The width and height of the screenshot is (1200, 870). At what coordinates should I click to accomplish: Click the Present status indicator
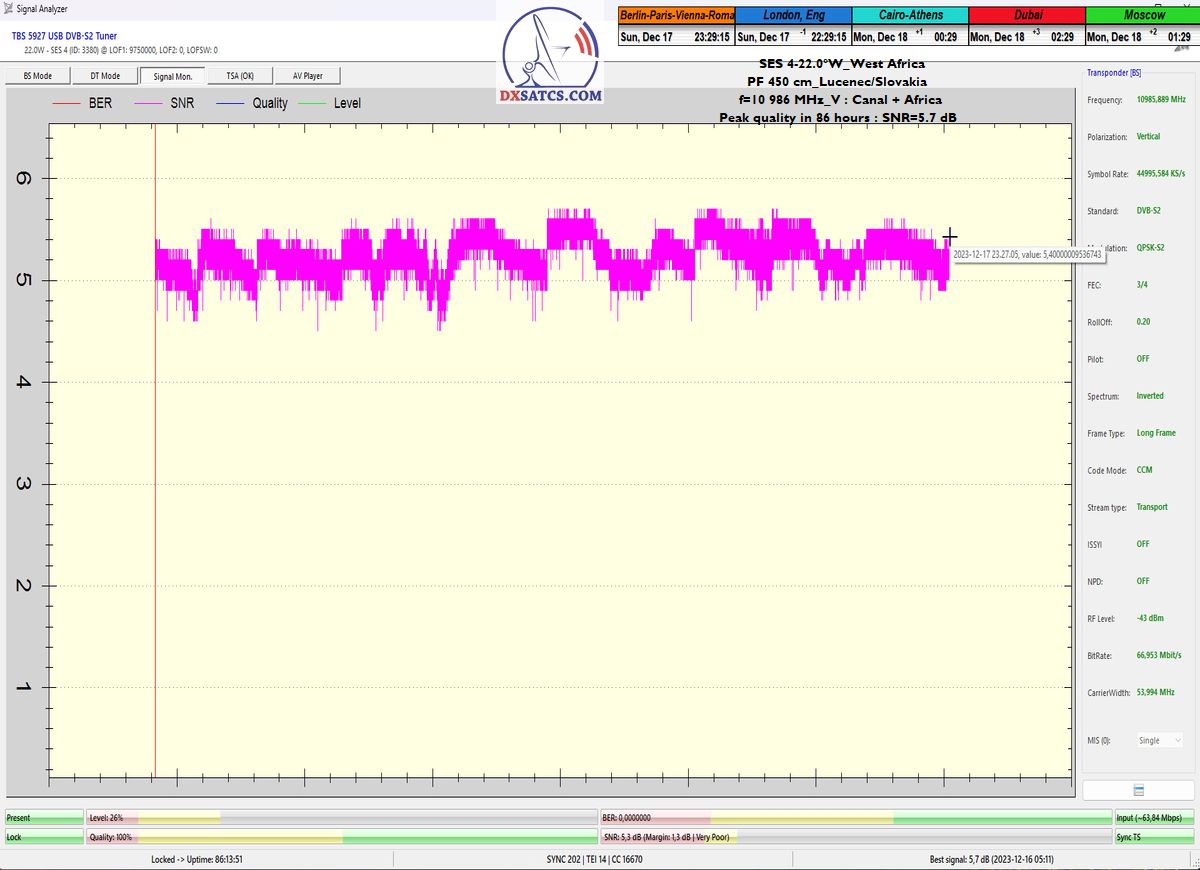point(43,818)
